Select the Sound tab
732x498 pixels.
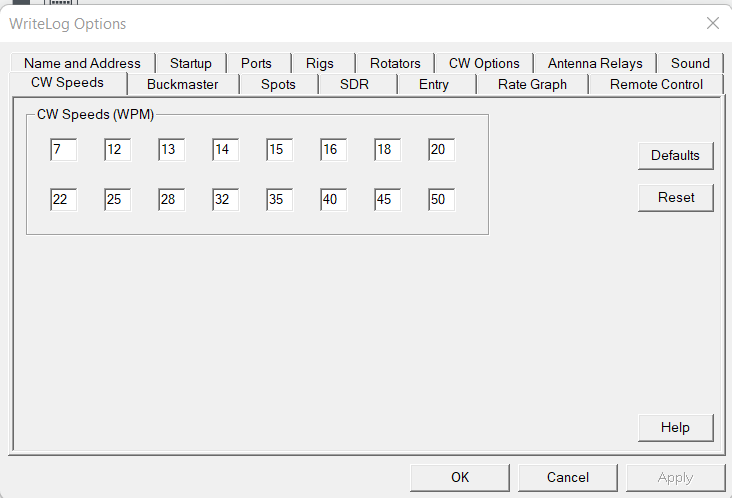click(x=690, y=63)
